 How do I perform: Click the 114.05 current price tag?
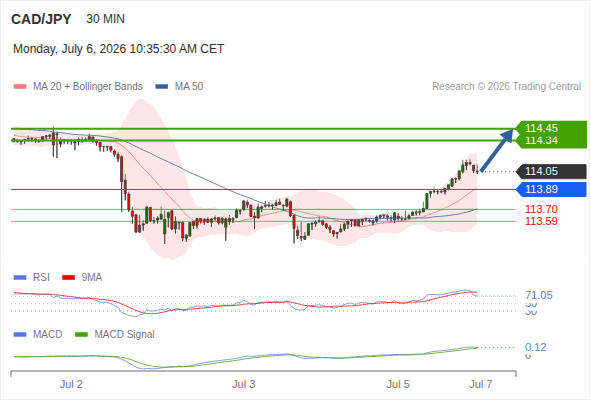click(551, 171)
